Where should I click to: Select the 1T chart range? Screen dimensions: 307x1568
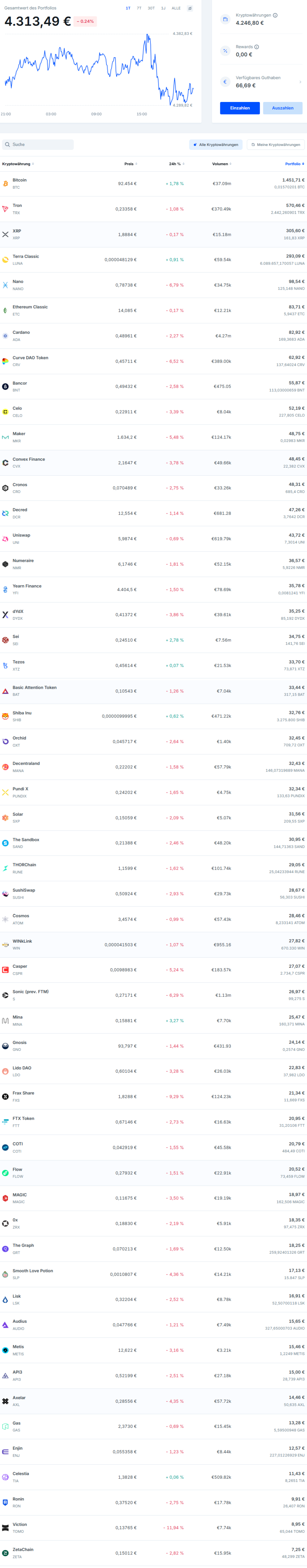coord(128,8)
